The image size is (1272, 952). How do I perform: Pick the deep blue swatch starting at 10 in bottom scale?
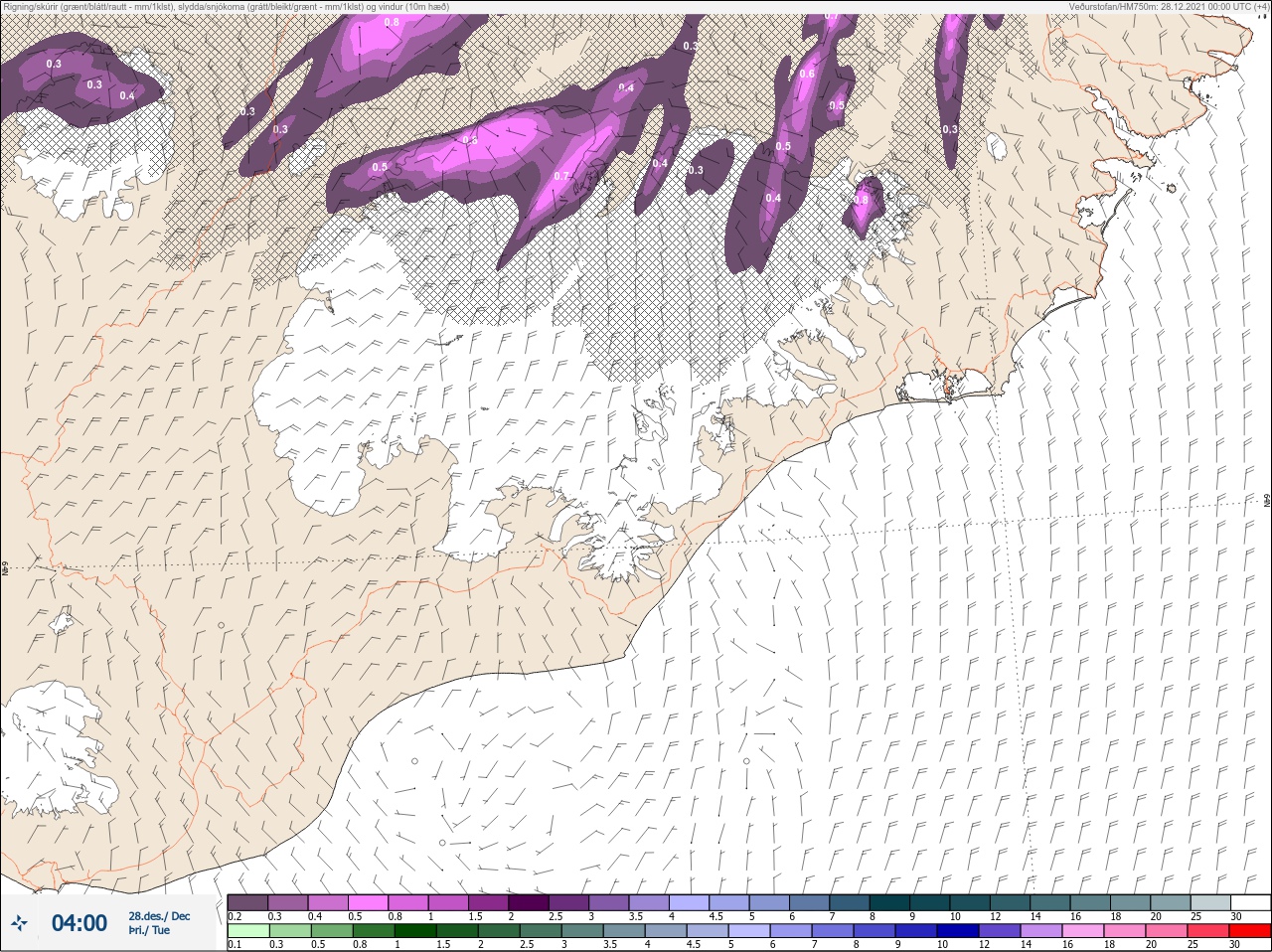(x=960, y=931)
